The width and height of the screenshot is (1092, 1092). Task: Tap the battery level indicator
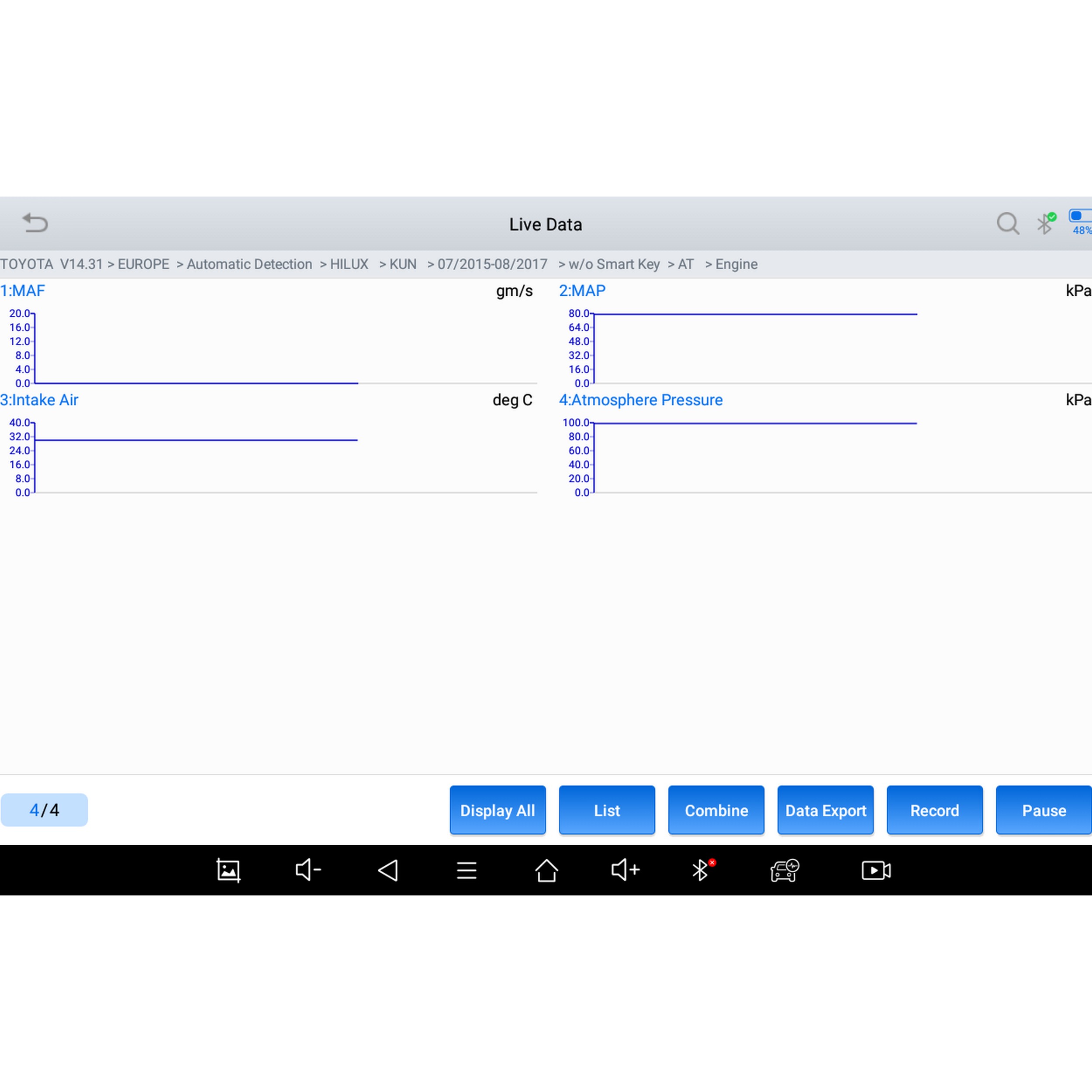point(1081,222)
